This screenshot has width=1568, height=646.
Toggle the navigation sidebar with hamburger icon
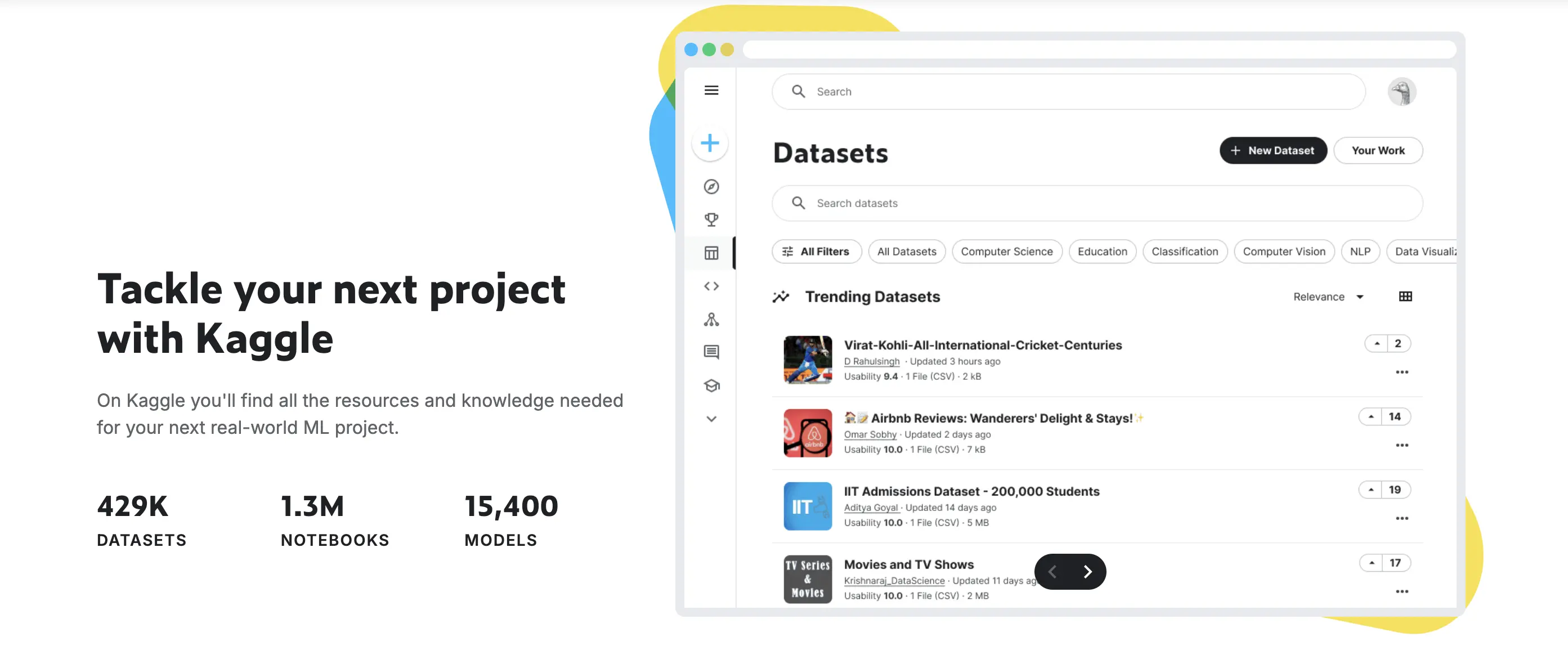coord(710,90)
